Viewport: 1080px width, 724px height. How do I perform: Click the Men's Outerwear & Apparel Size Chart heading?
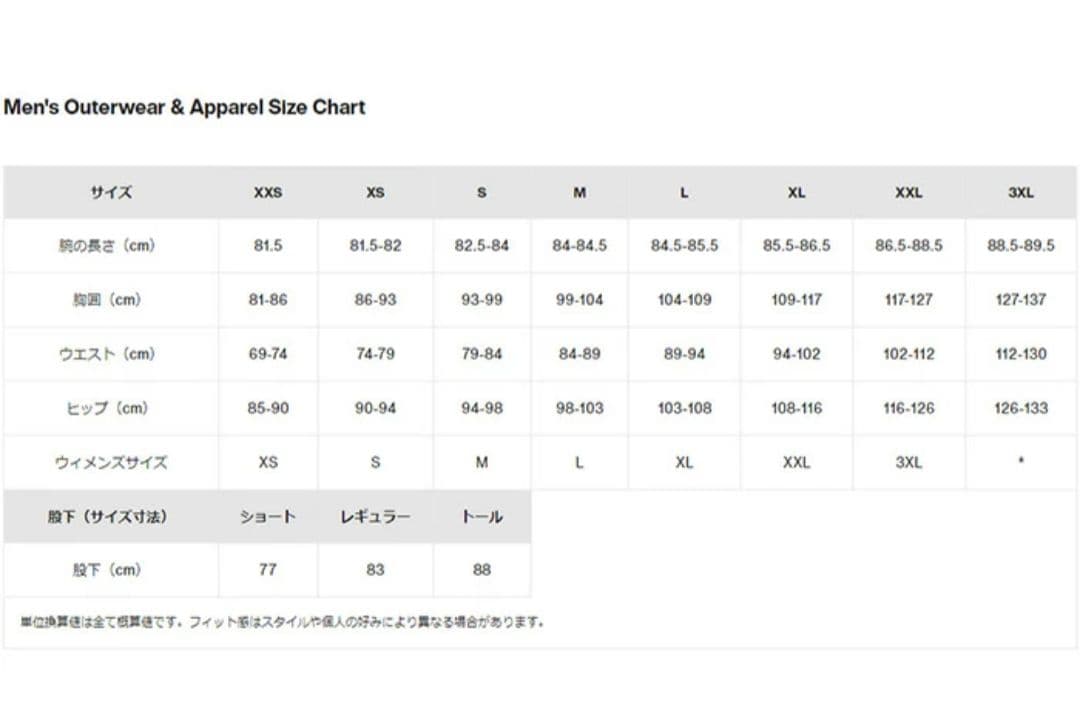[185, 107]
